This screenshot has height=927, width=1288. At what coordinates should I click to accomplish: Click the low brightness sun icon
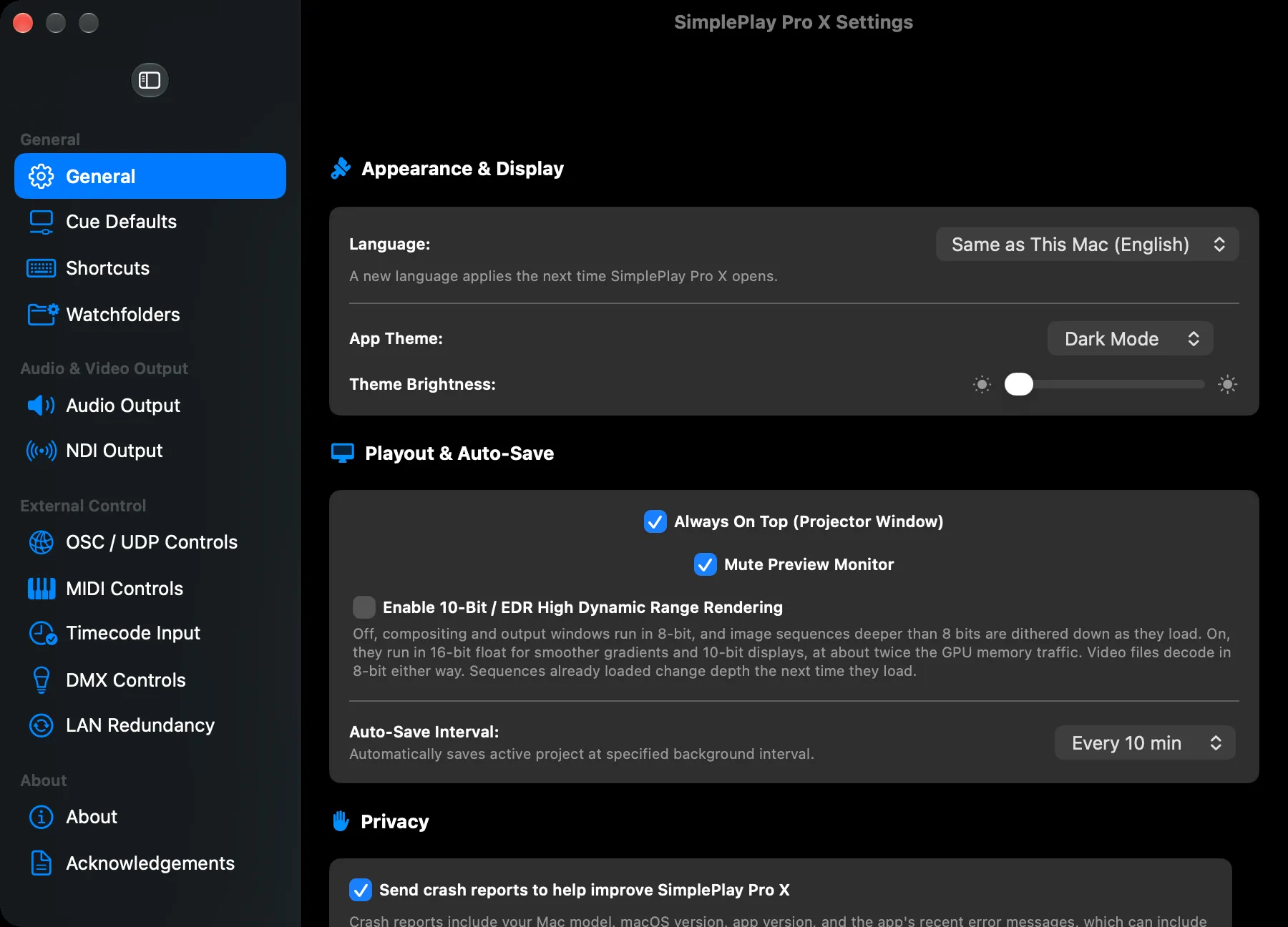pos(982,385)
